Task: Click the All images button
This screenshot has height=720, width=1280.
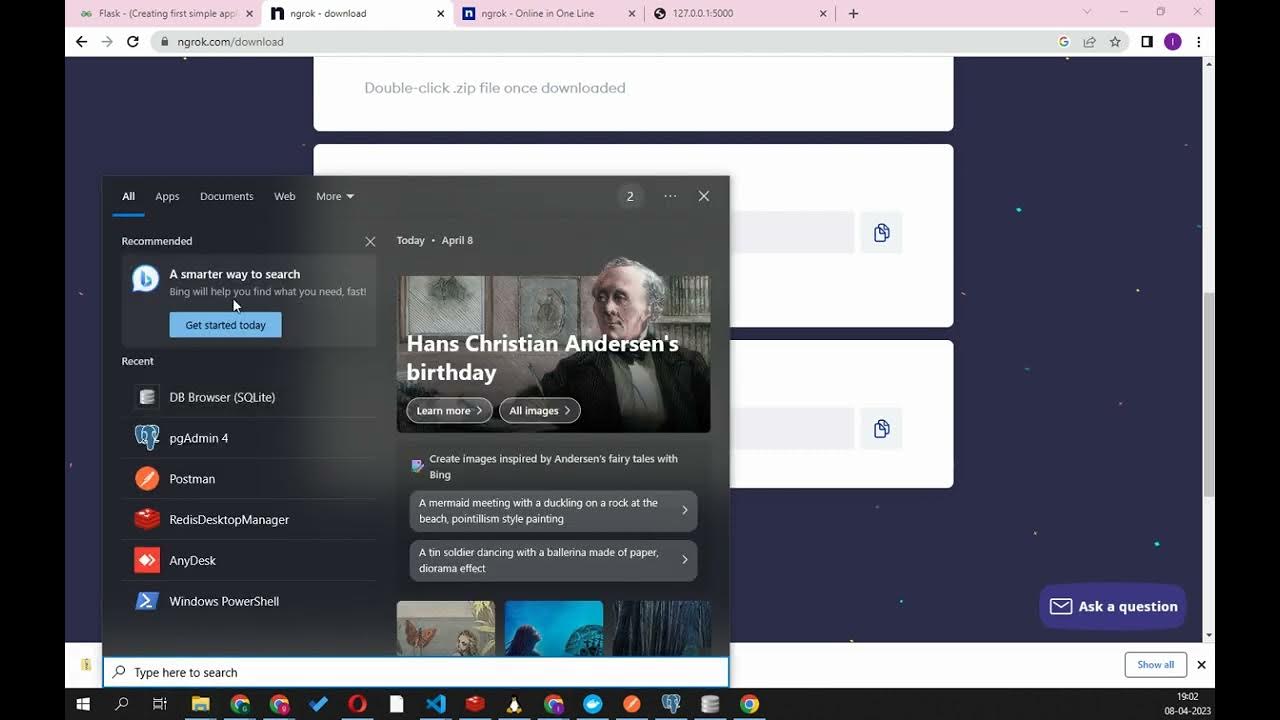Action: click(540, 411)
